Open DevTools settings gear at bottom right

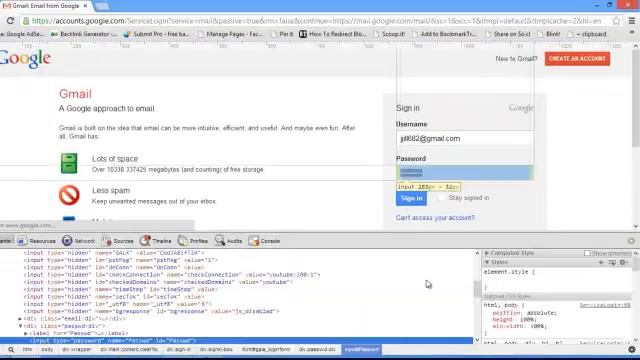[631, 349]
